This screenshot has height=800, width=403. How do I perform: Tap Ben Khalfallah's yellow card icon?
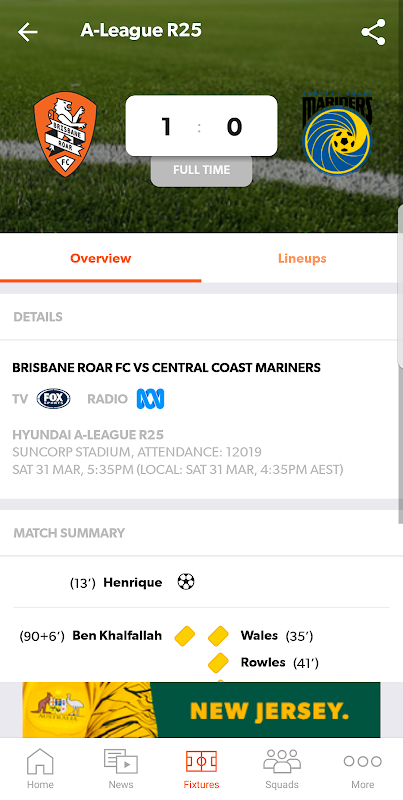pos(185,636)
